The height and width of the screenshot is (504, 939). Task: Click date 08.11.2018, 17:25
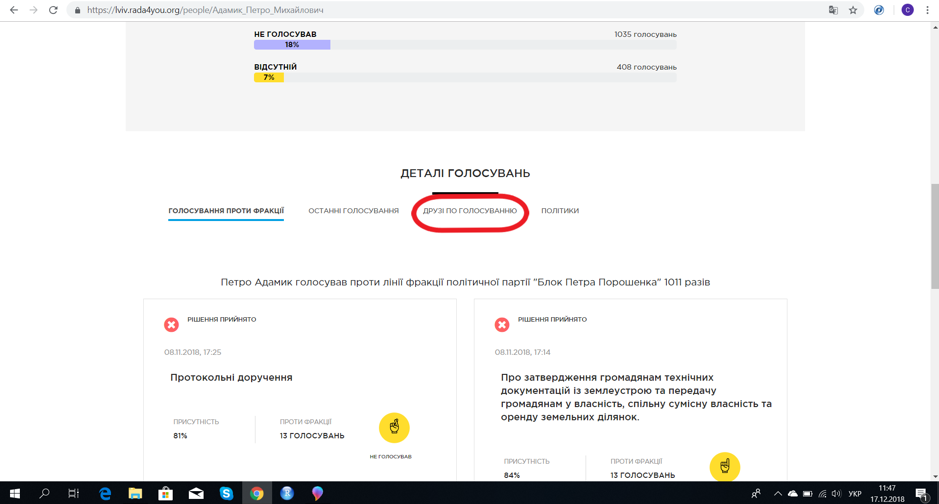(x=193, y=352)
